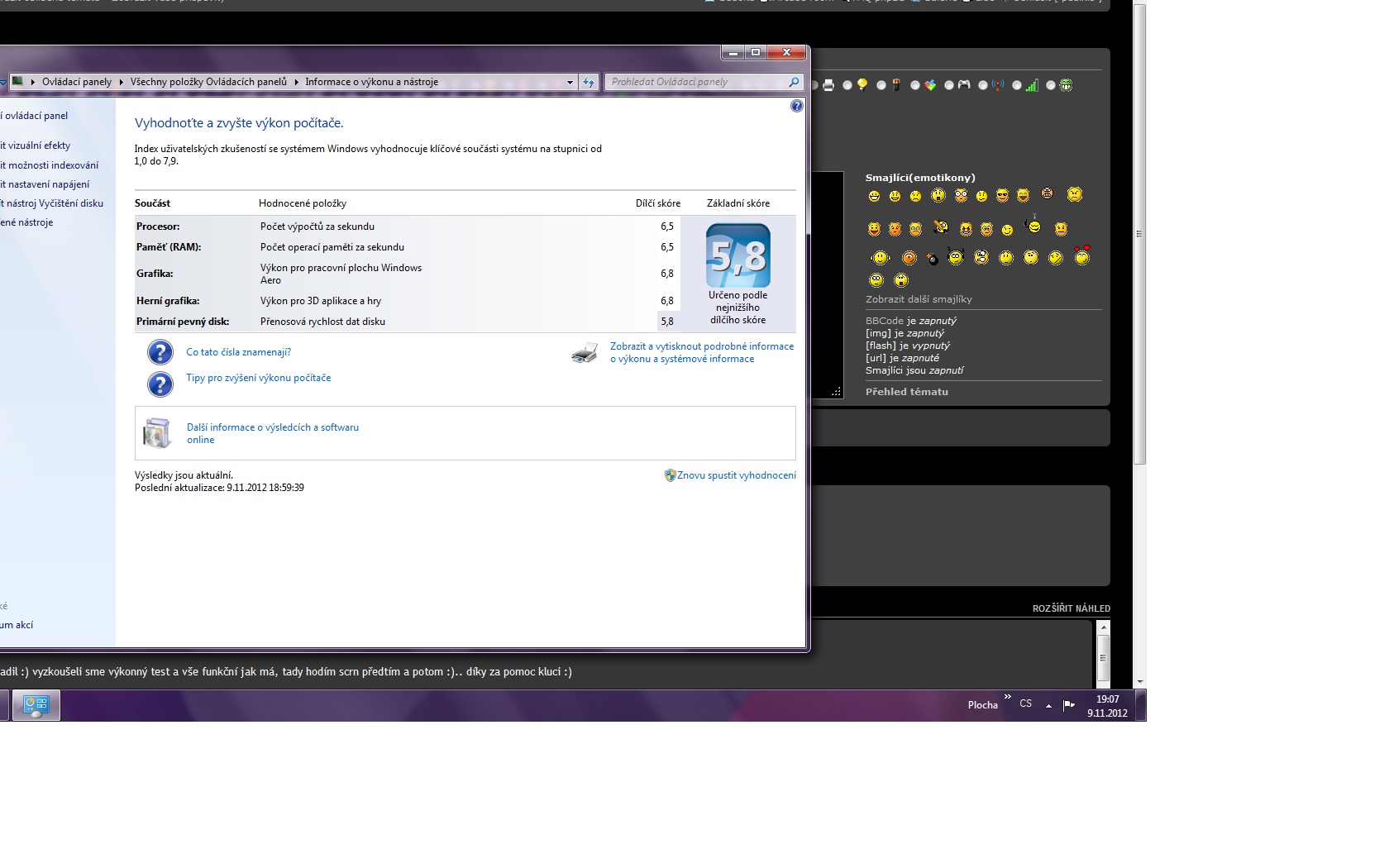This screenshot has height=868, width=1389.
Task: Select the radio button for the lightbulb icon
Action: pos(847,85)
